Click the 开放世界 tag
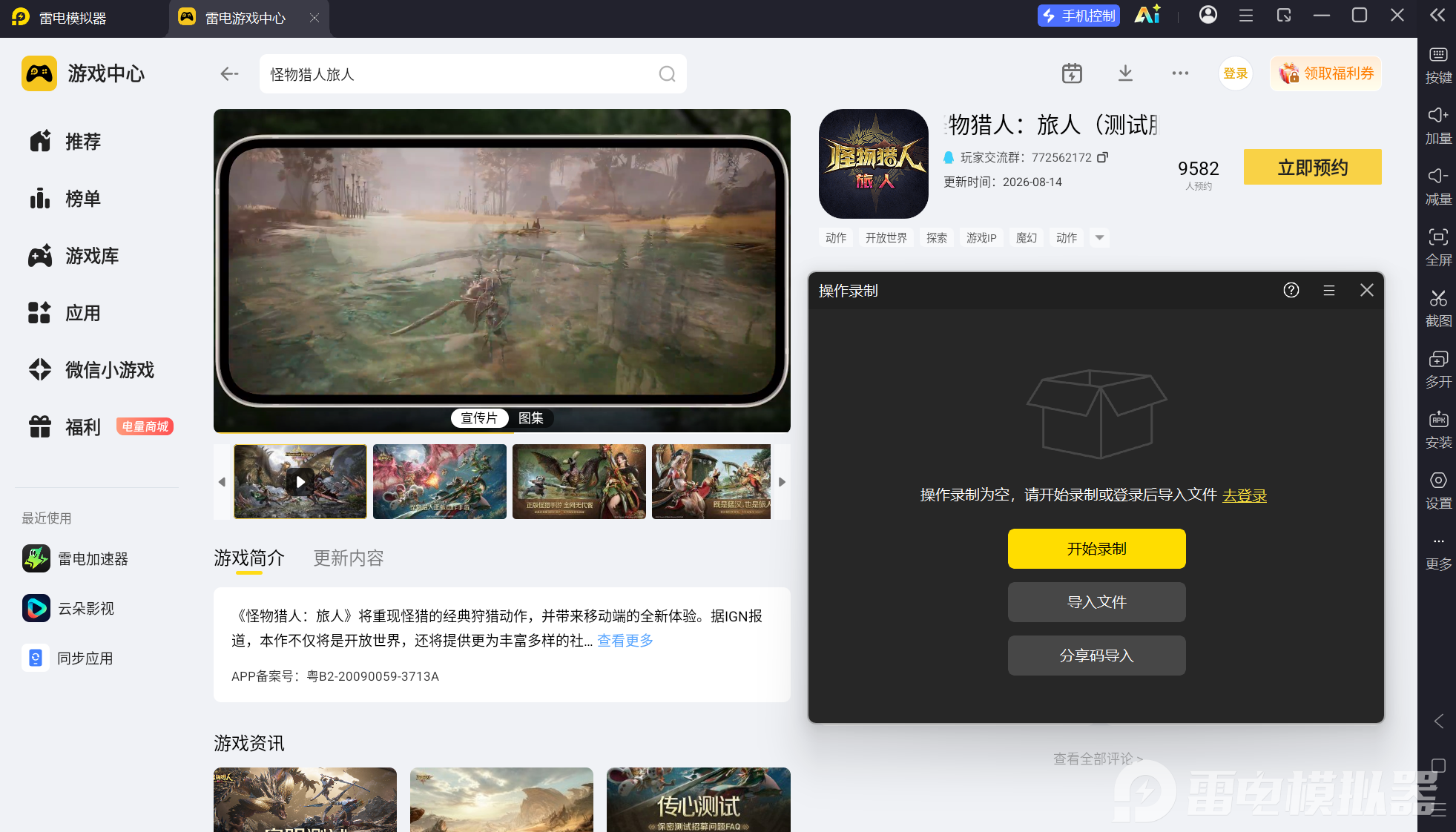This screenshot has width=1456, height=832. [x=886, y=238]
